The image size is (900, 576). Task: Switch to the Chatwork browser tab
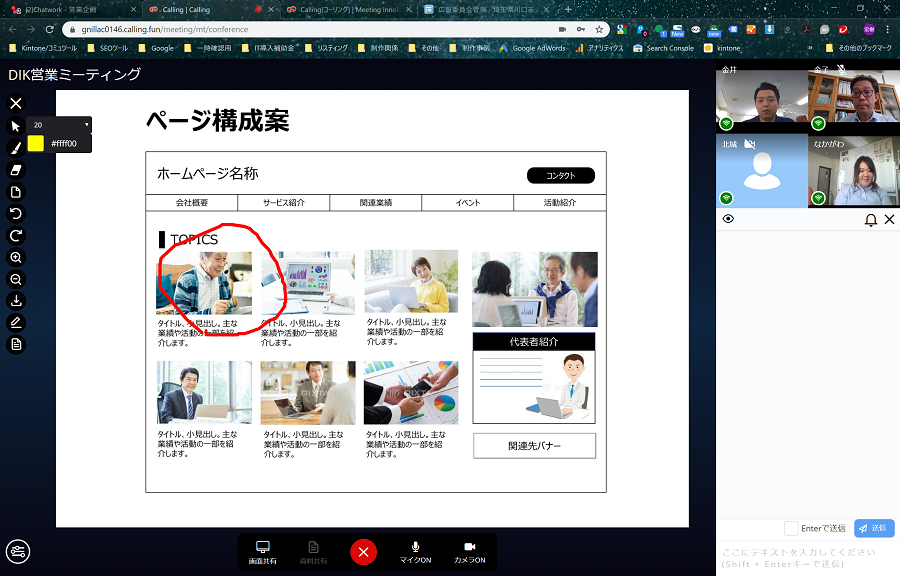[60, 9]
